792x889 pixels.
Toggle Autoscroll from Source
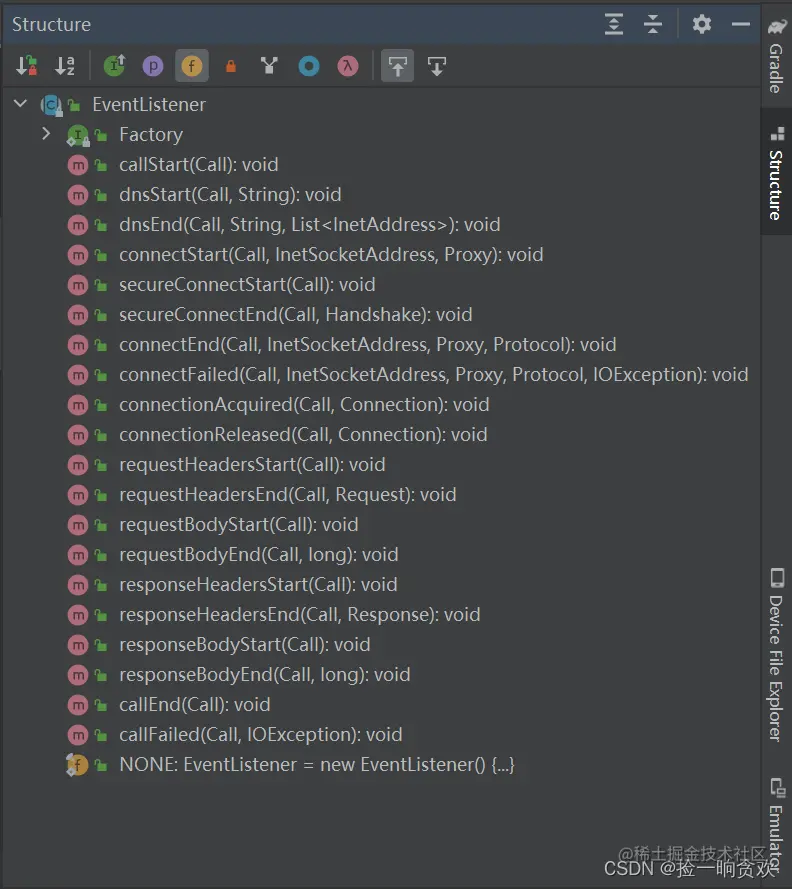[437, 66]
